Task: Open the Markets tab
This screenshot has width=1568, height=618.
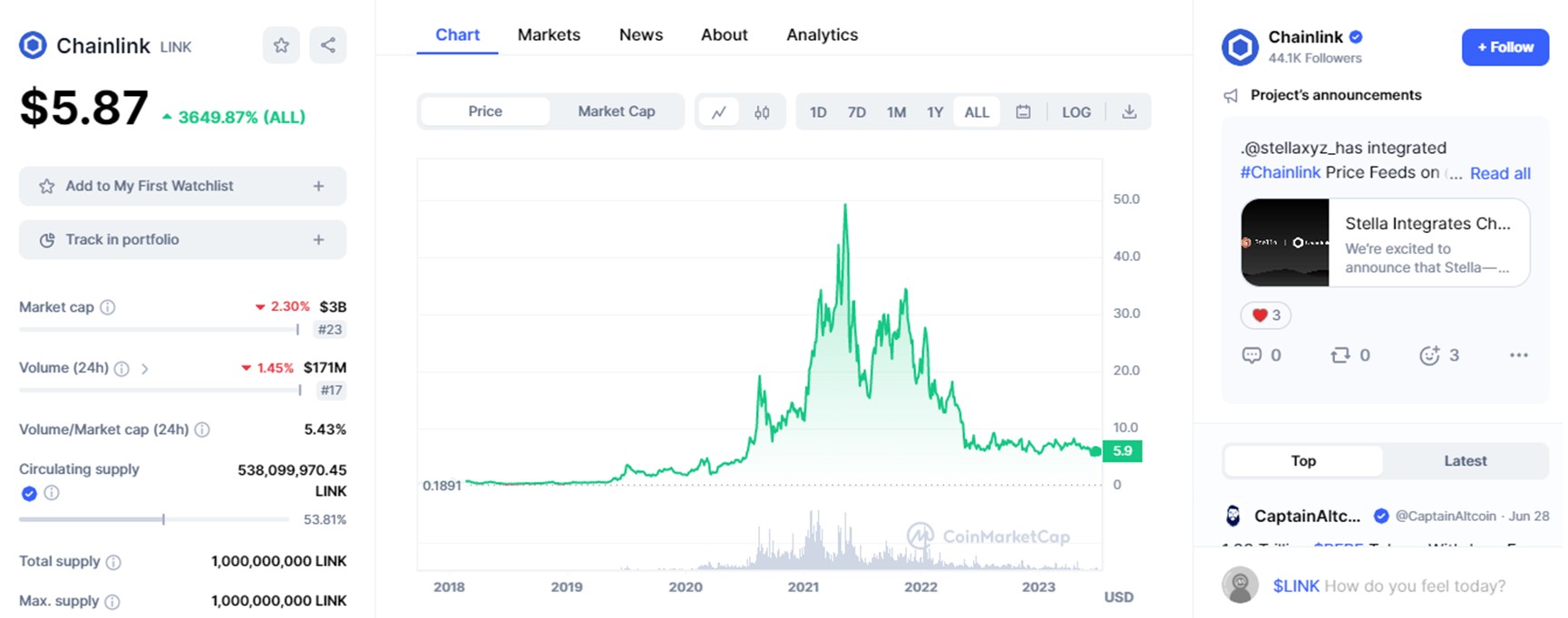Action: coord(549,34)
